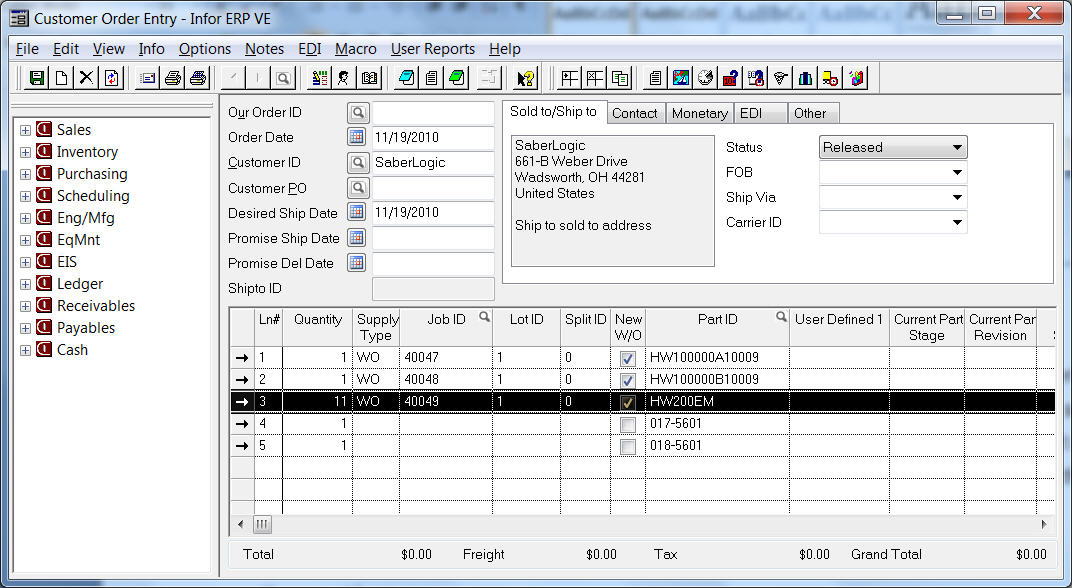The height and width of the screenshot is (588, 1072).
Task: Open the lookup for Customer ID
Action: click(356, 162)
